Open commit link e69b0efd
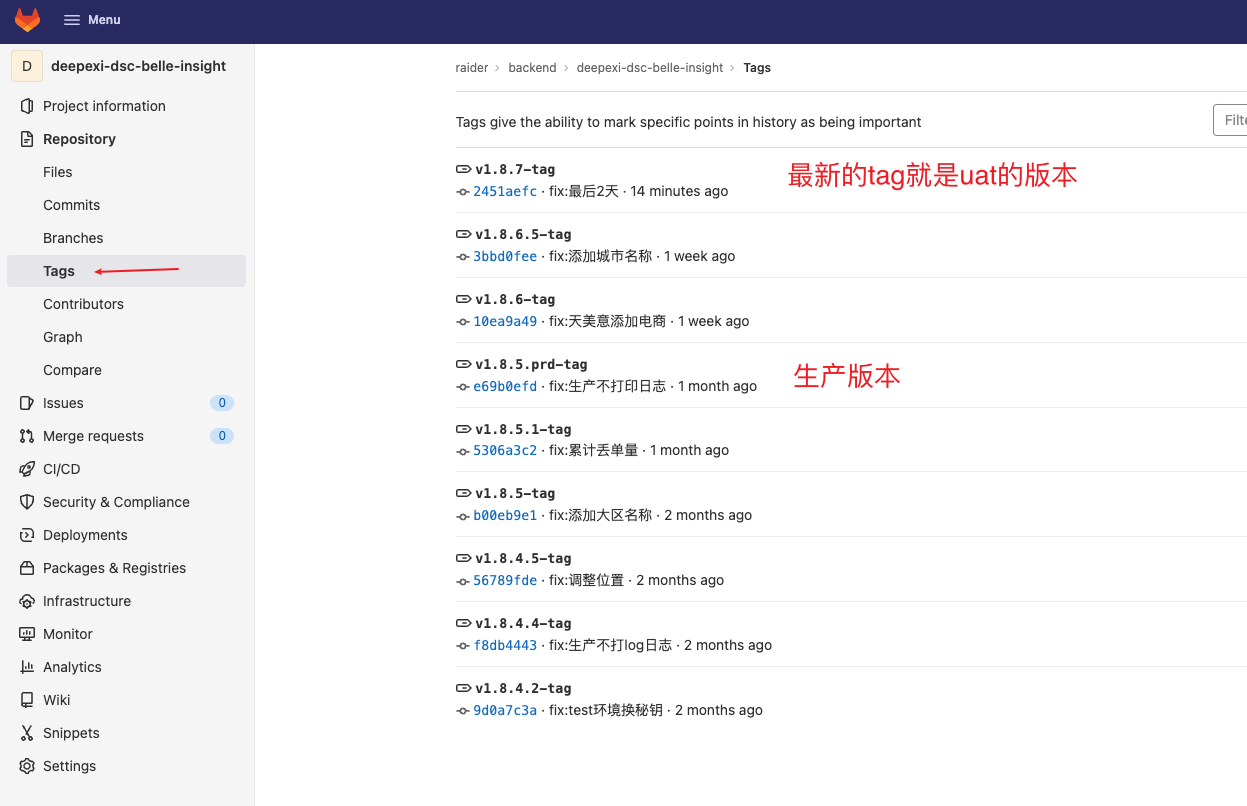The height and width of the screenshot is (806, 1247). point(505,386)
